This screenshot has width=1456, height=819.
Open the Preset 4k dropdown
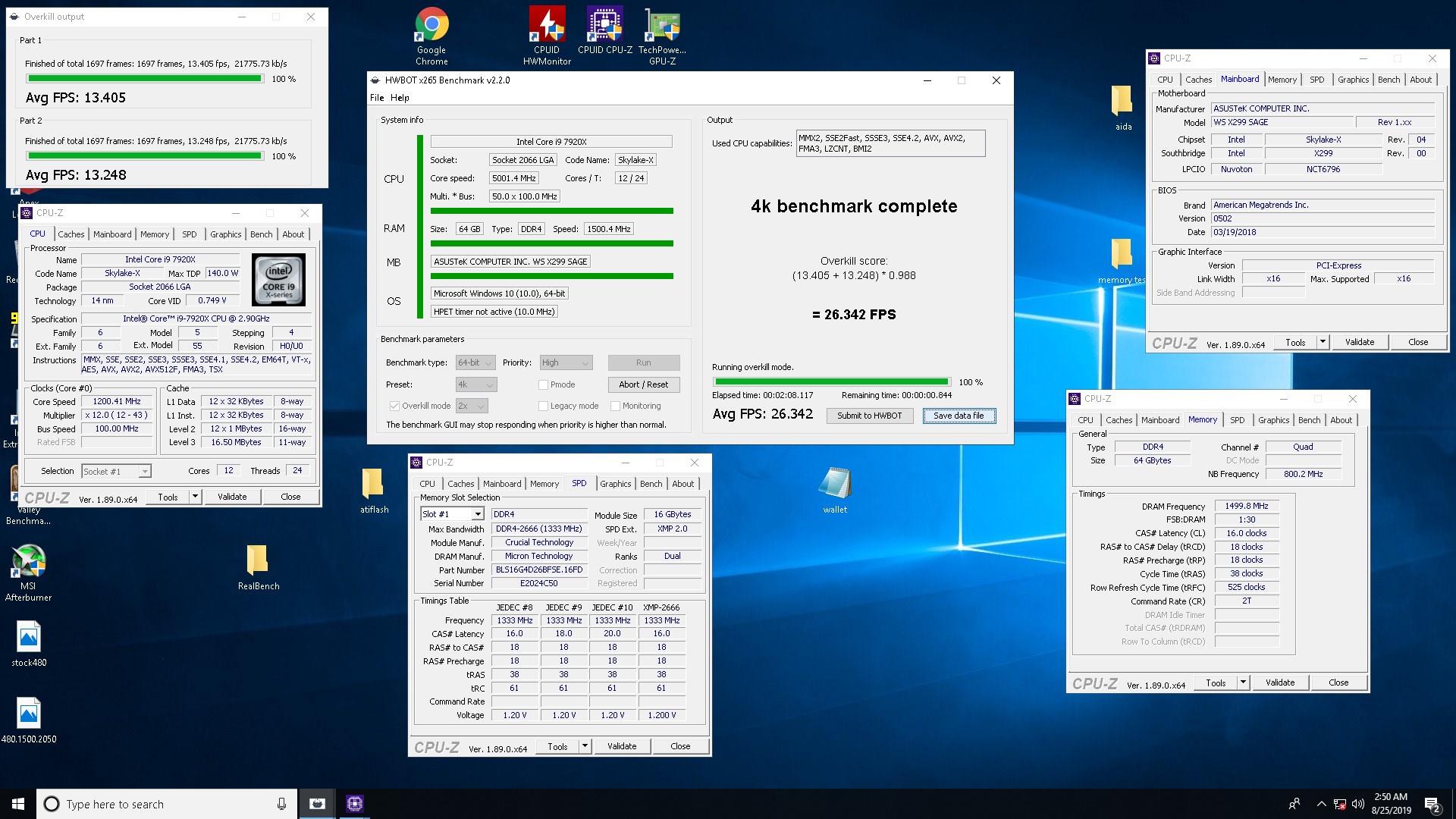pos(475,385)
